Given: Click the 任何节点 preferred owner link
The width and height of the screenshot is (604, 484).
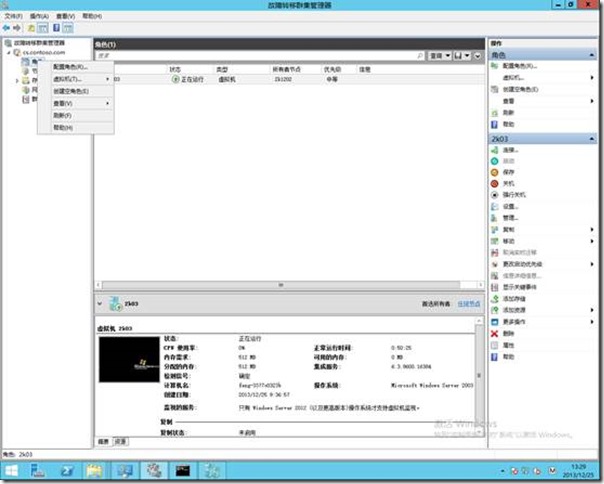Looking at the screenshot, I should click(x=469, y=304).
